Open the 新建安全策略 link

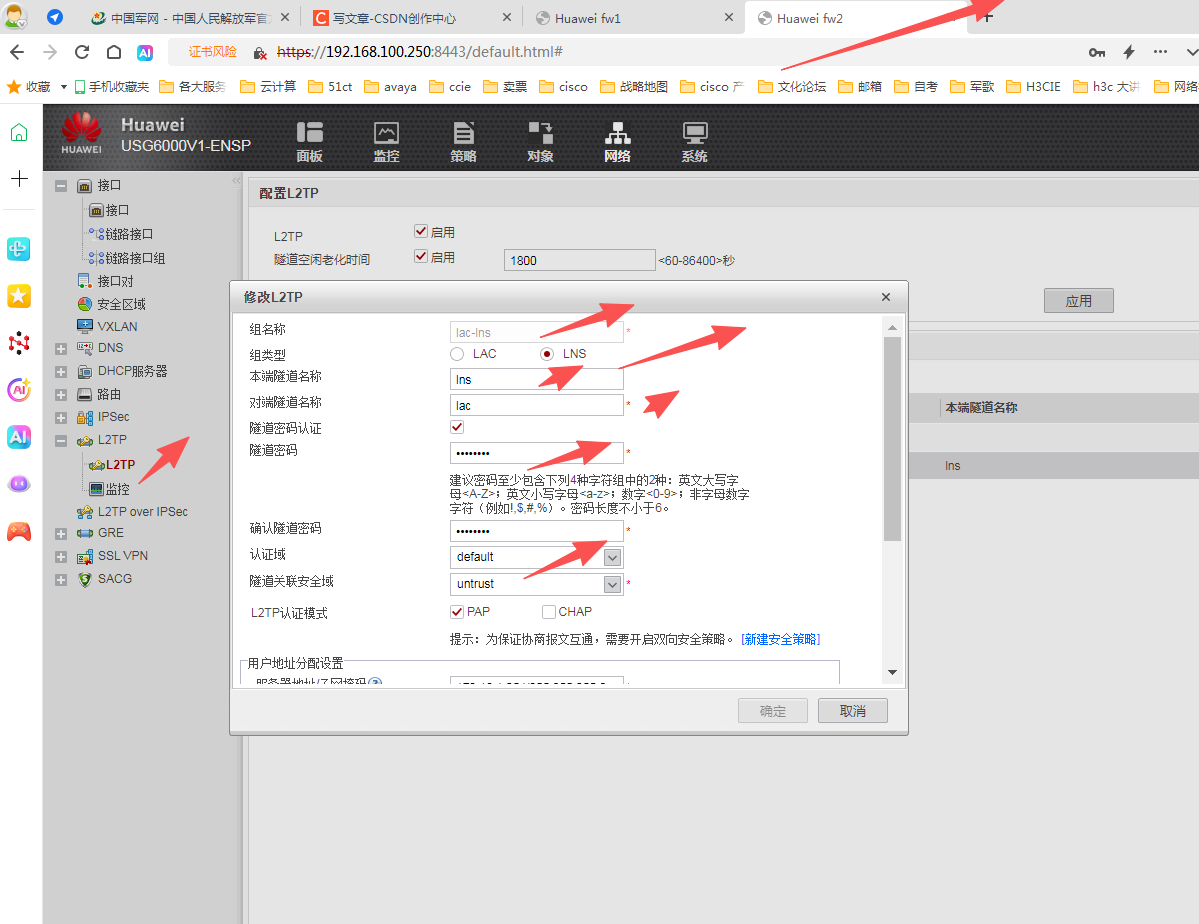780,639
